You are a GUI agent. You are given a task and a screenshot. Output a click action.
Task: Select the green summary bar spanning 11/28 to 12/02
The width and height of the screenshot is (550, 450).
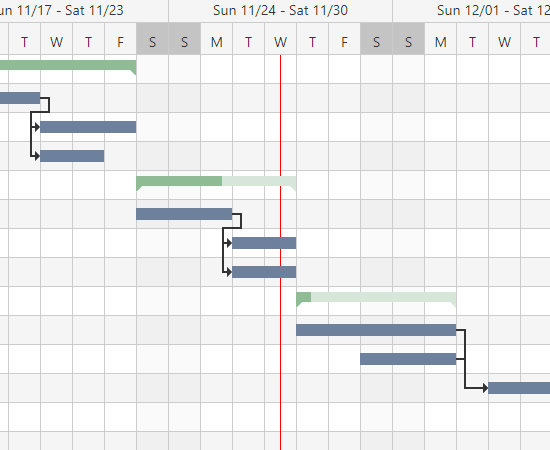(376, 298)
